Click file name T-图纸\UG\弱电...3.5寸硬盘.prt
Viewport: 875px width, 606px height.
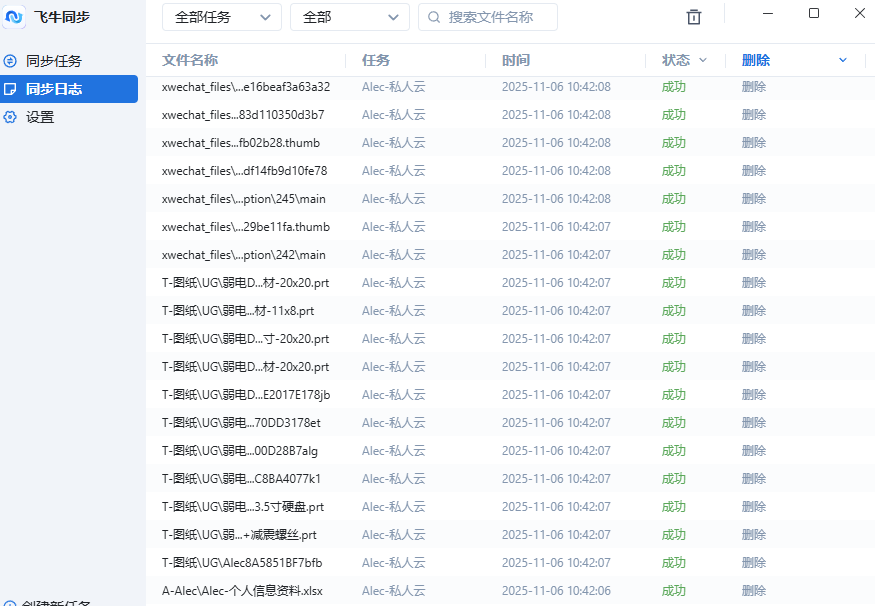coord(243,507)
